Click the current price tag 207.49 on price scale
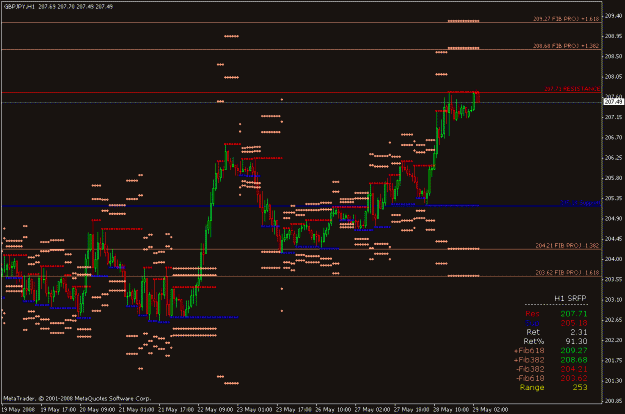625x414 pixels. [x=613, y=102]
